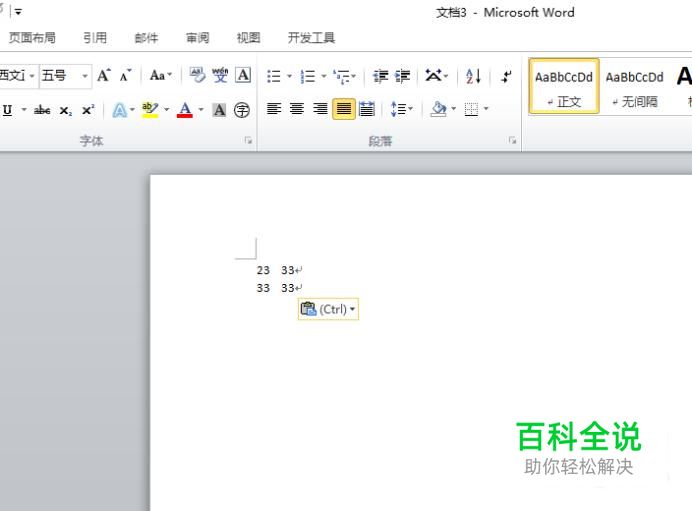
Task: Toggle Character Shading icon
Action: 219,110
